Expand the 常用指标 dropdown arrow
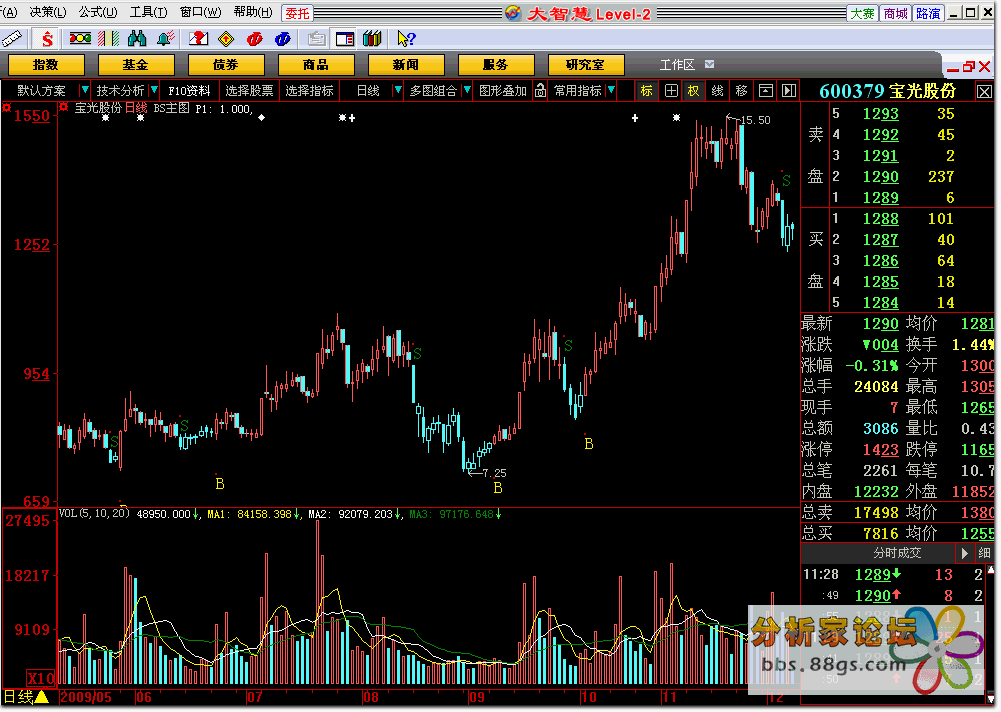1001x712 pixels. click(x=611, y=91)
